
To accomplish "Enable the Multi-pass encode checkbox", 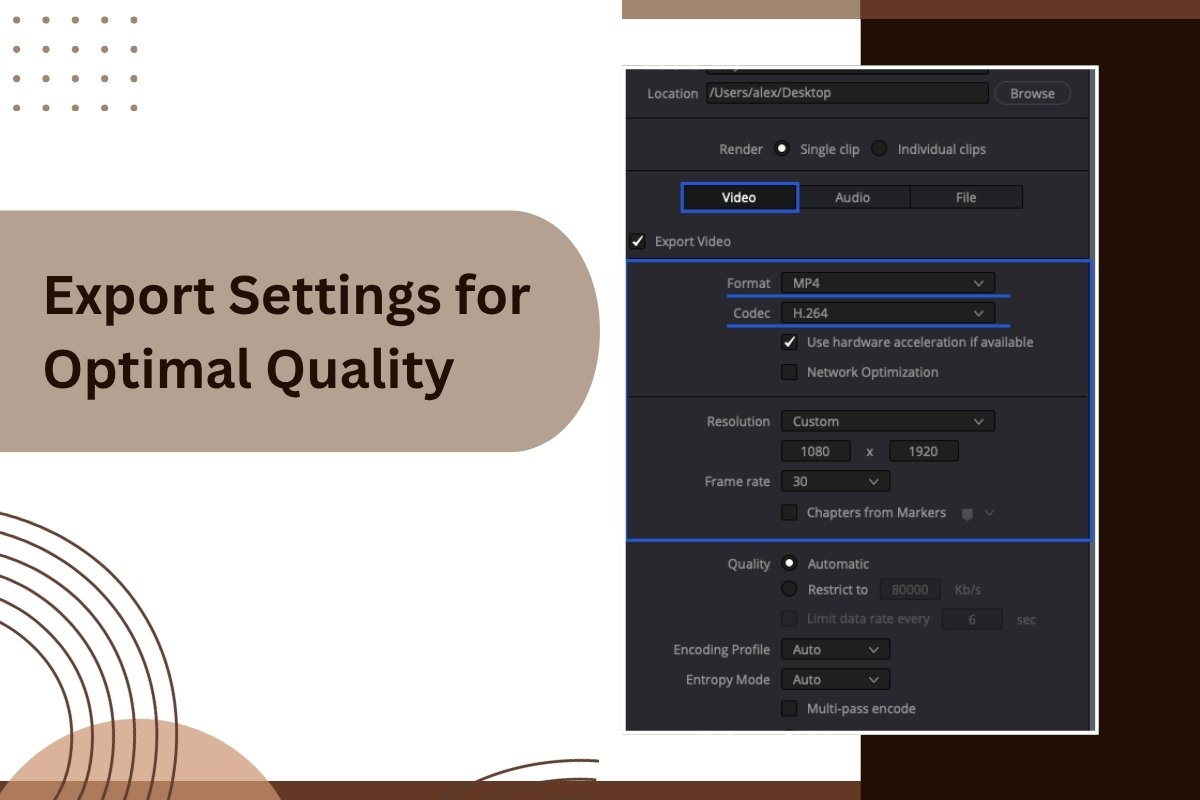I will click(x=790, y=709).
